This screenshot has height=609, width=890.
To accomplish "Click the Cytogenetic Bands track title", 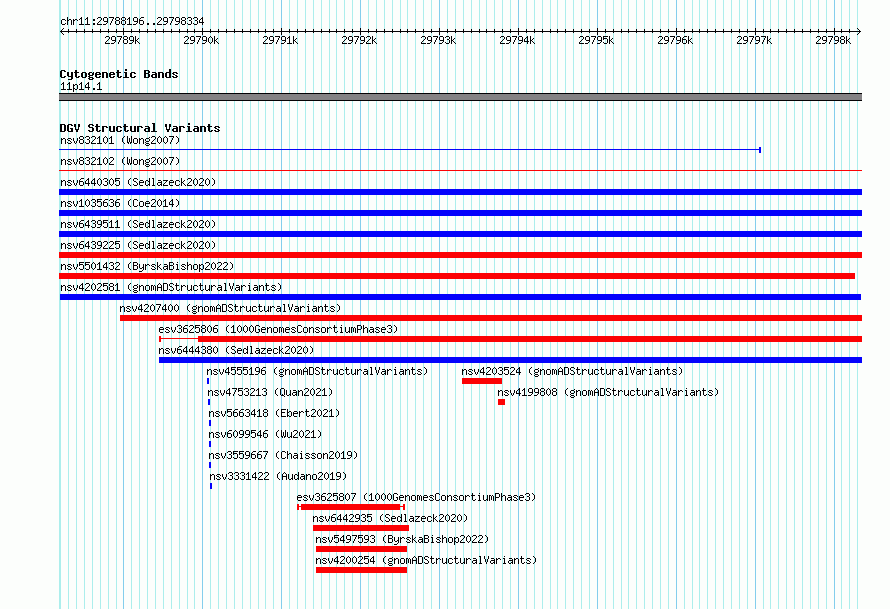I will [x=119, y=74].
